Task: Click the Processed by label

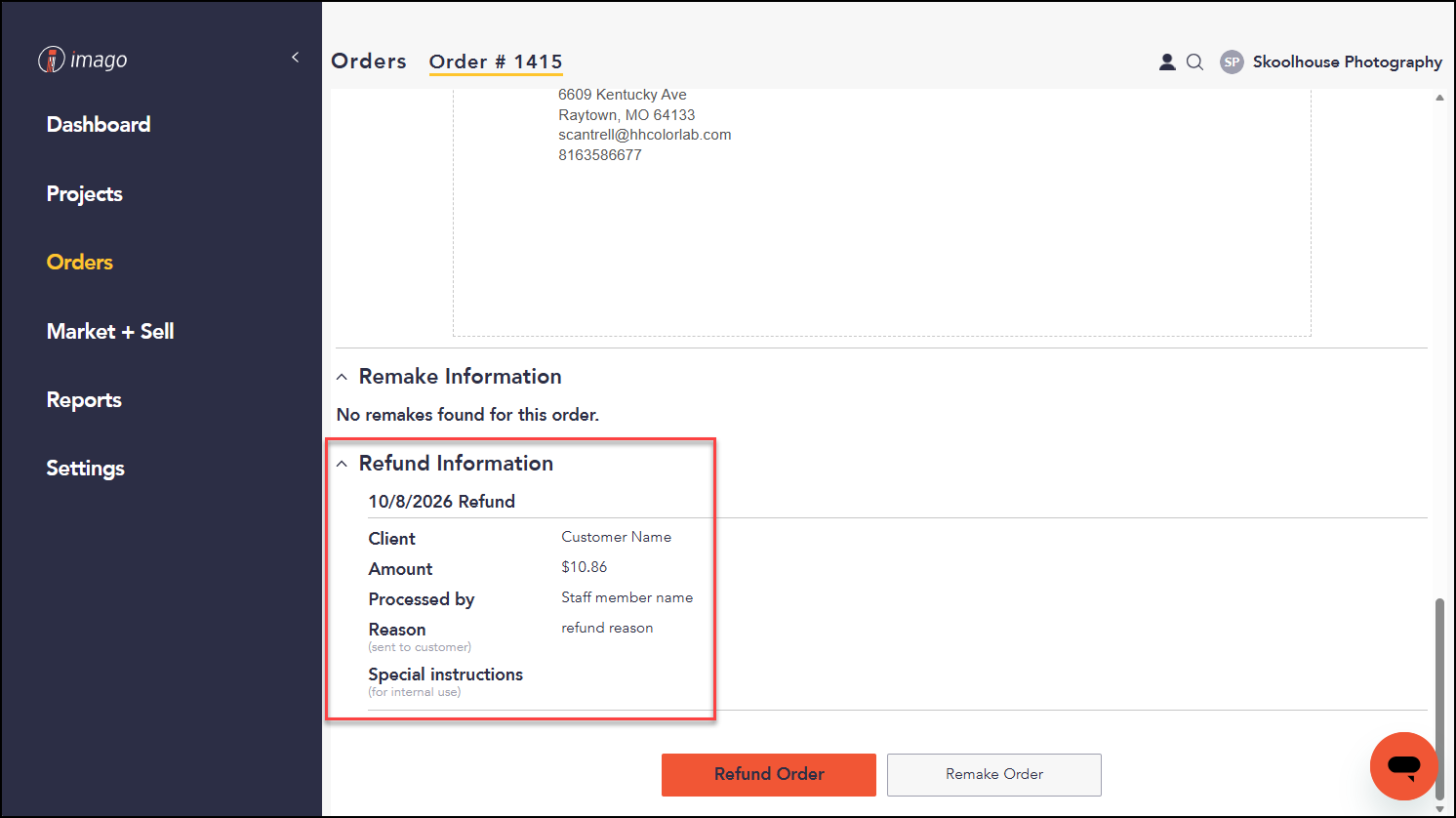Action: pyautogui.click(x=422, y=599)
